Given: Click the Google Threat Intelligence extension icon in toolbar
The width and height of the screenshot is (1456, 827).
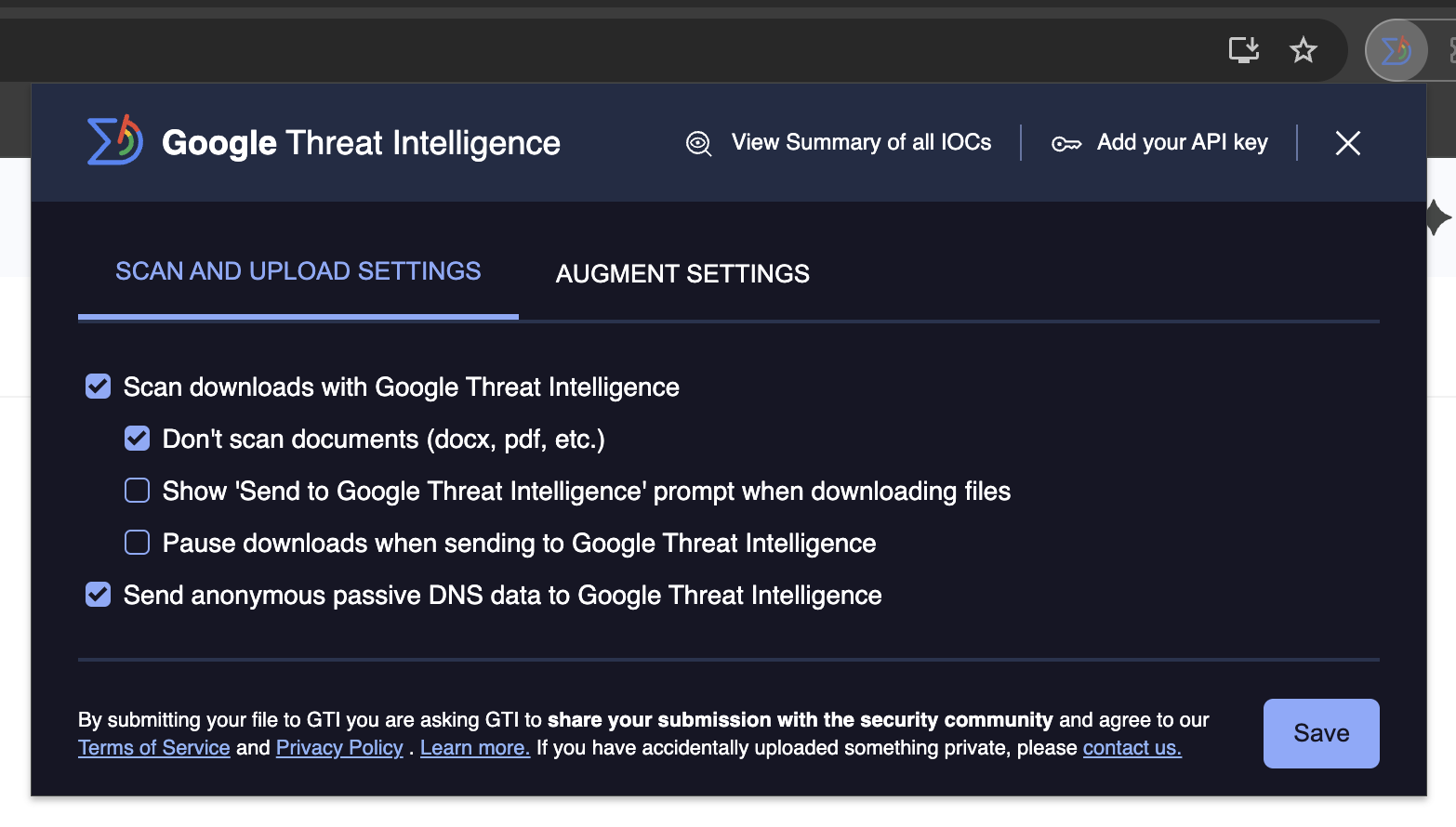Looking at the screenshot, I should 1396,50.
